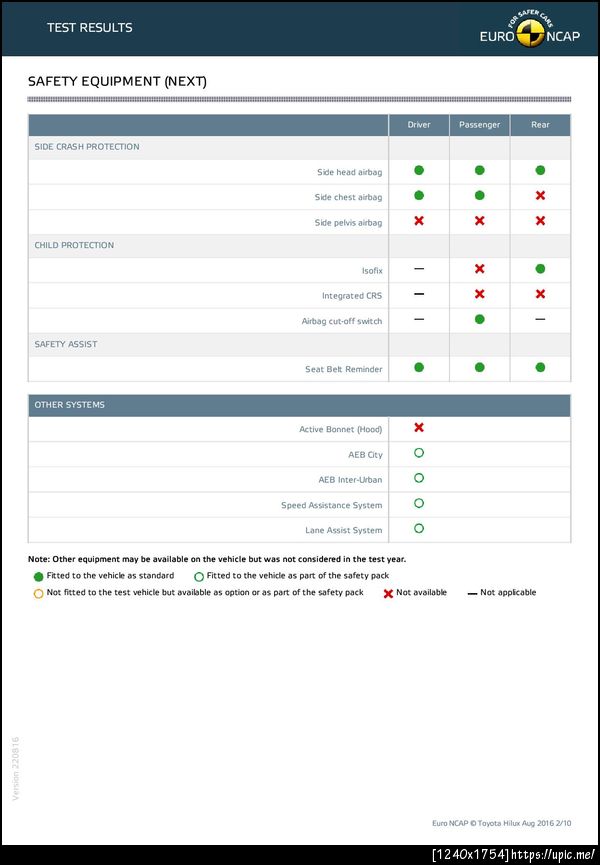Click hollow circle for Speed Assistance System
This screenshot has height=865, width=600.
pyautogui.click(x=419, y=503)
